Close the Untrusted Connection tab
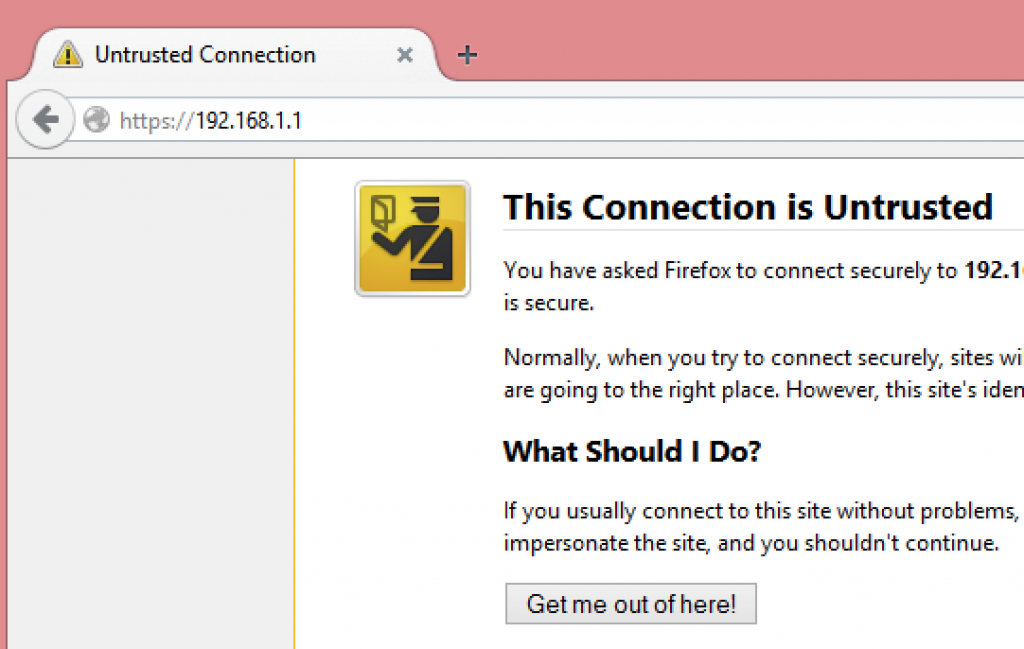This screenshot has height=649, width=1024. 405,55
